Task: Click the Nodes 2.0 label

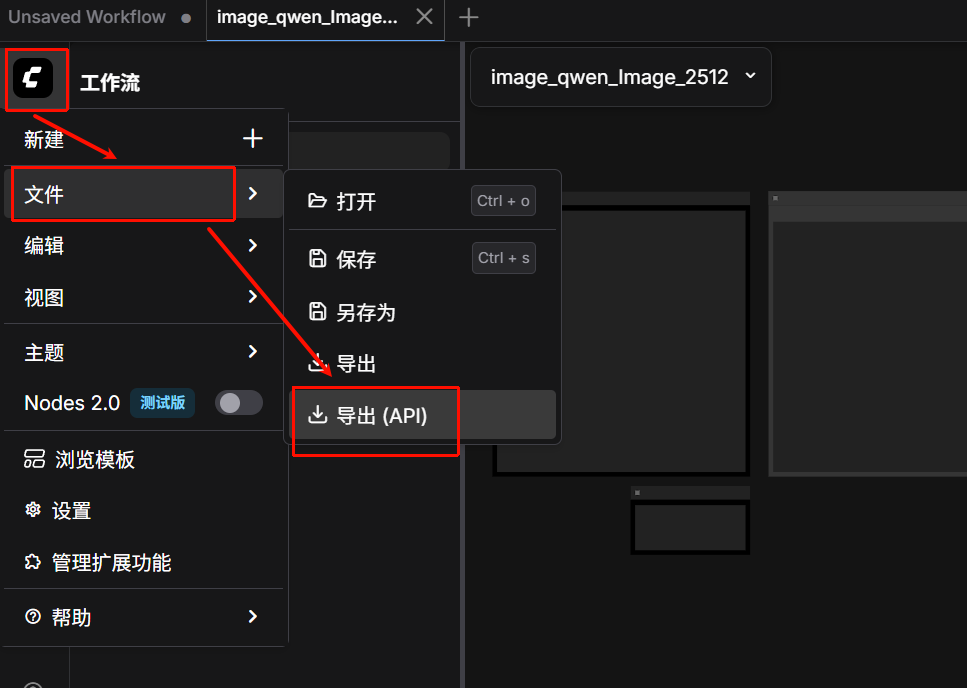Action: [72, 403]
